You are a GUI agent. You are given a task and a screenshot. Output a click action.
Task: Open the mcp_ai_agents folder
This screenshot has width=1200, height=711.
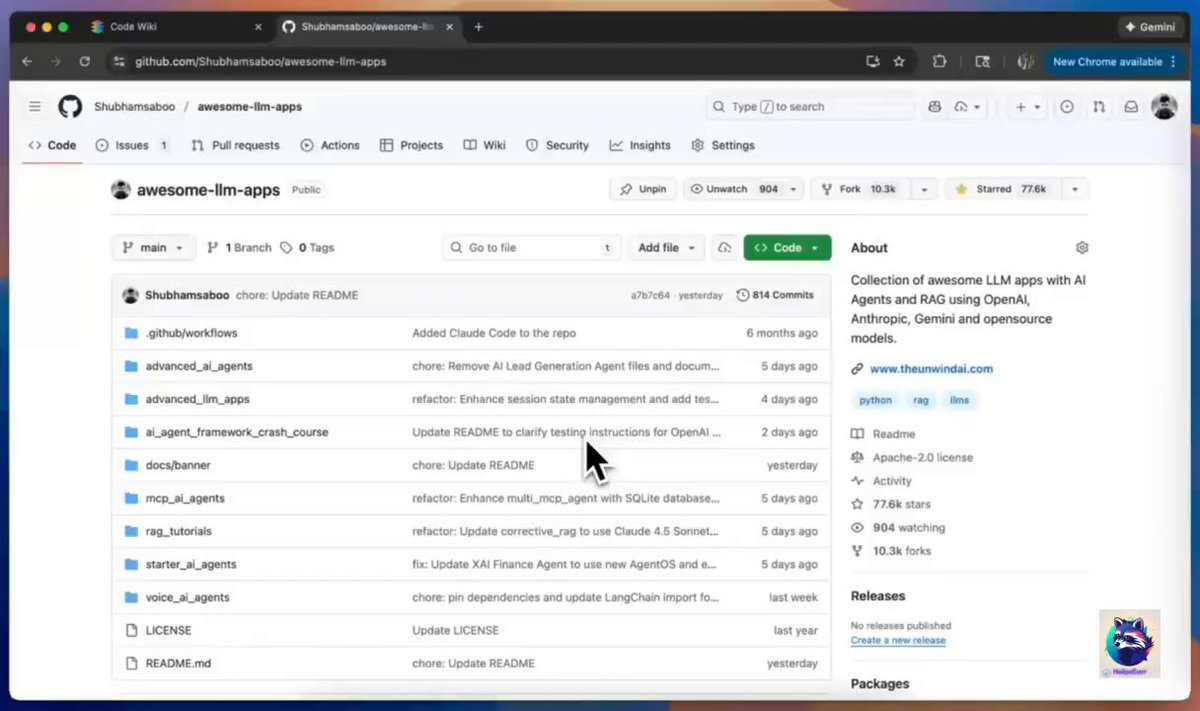click(x=185, y=498)
